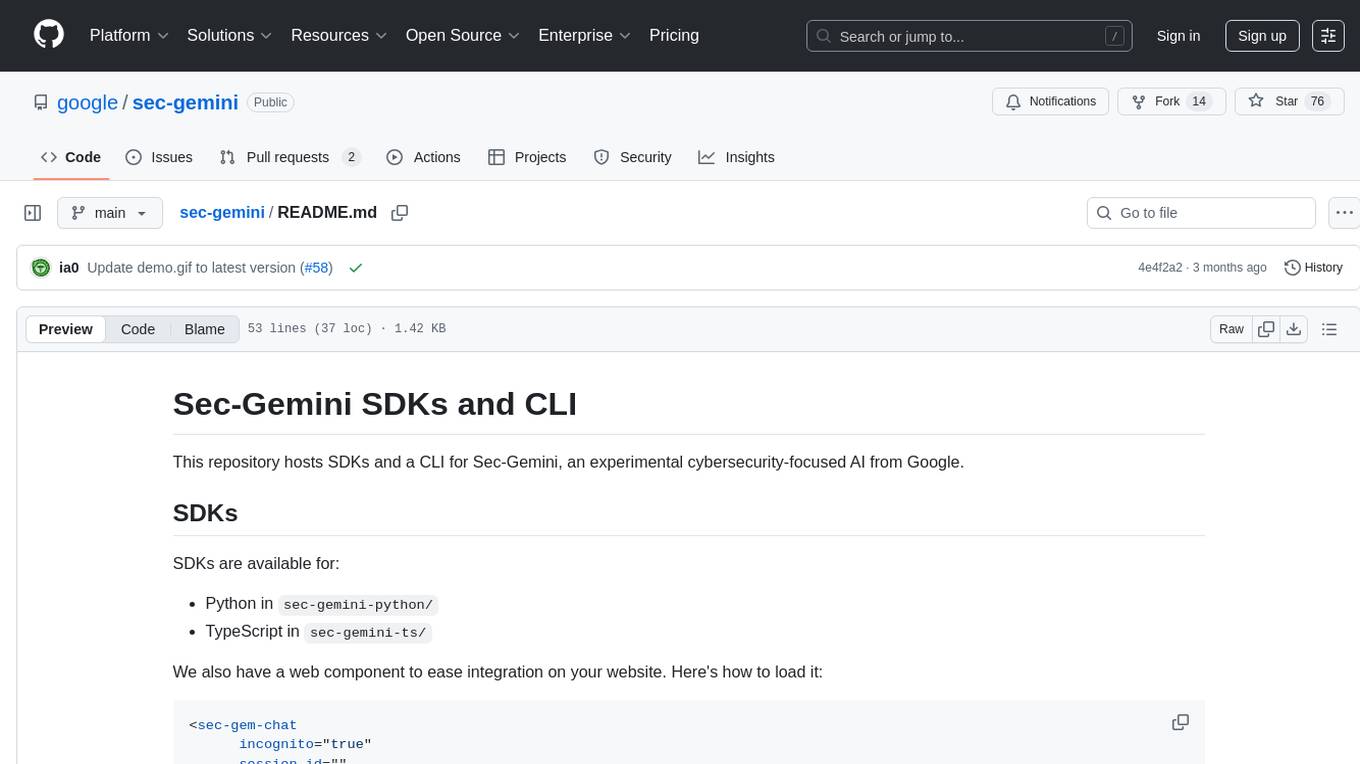This screenshot has width=1360, height=764.
Task: Collapse the file tree side panel
Action: (x=33, y=213)
